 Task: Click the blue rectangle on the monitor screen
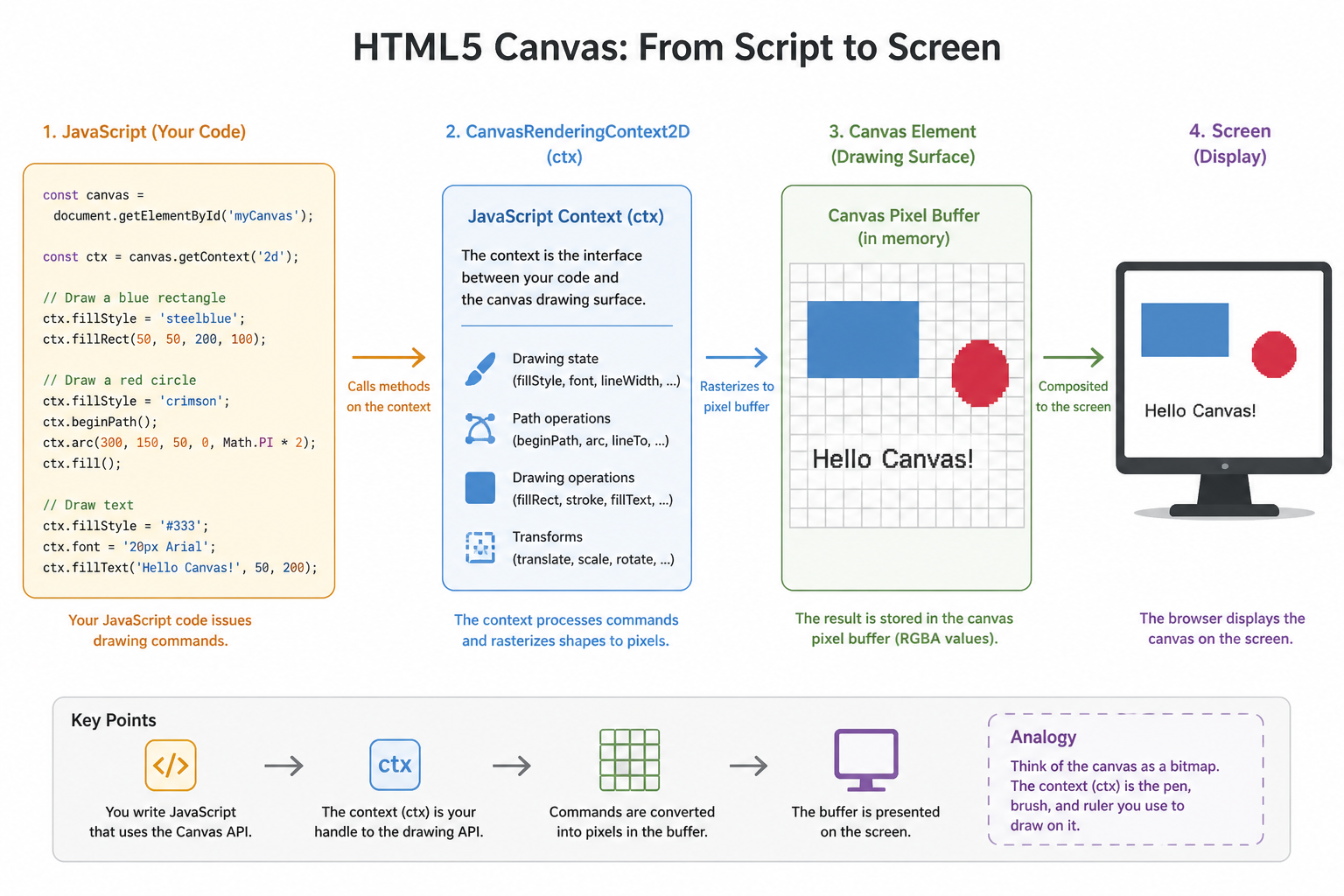(x=1185, y=330)
